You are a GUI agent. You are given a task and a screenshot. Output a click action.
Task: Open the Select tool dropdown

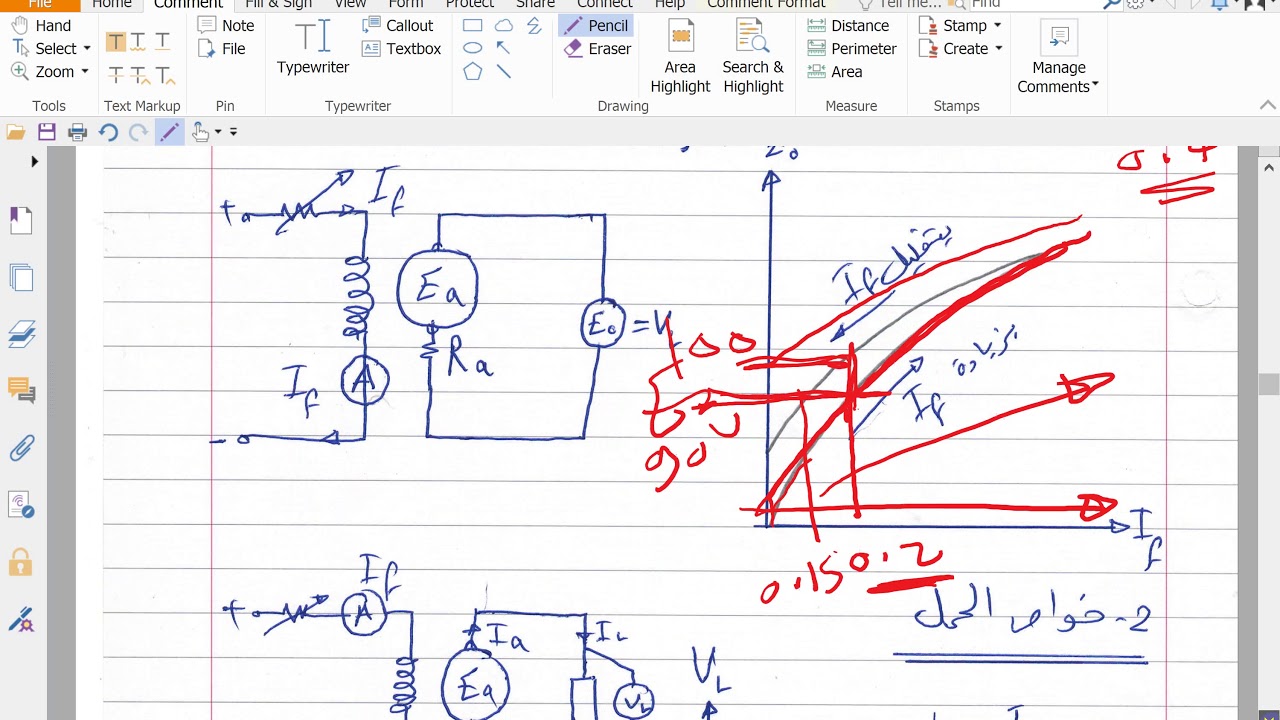[87, 48]
